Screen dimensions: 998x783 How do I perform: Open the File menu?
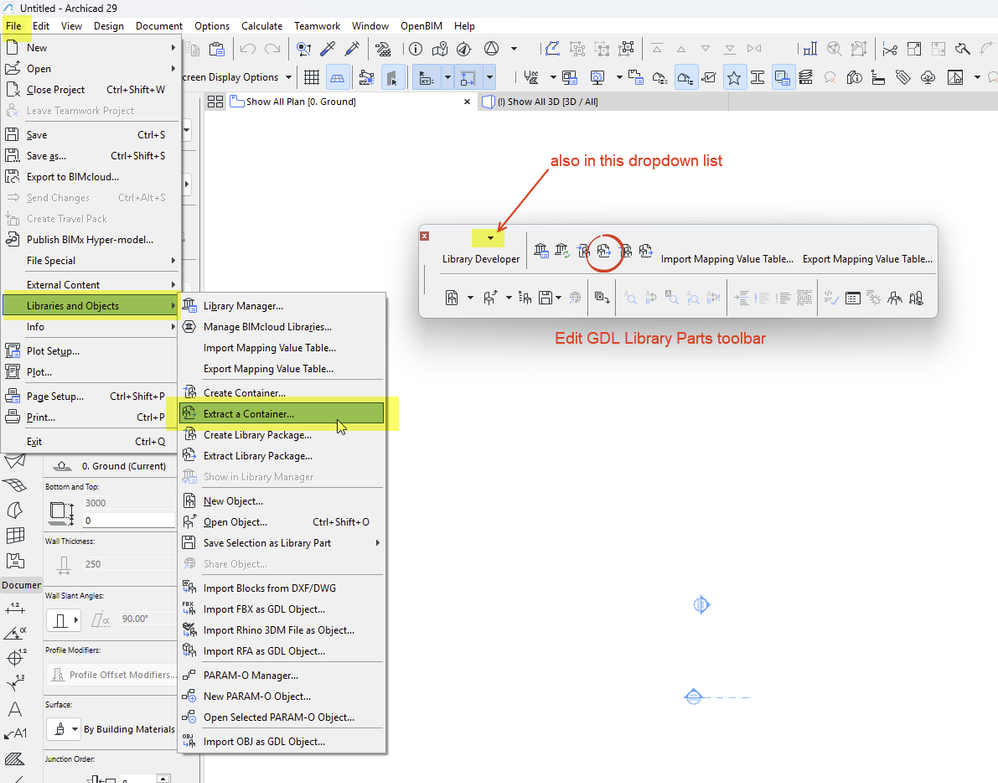(13, 26)
